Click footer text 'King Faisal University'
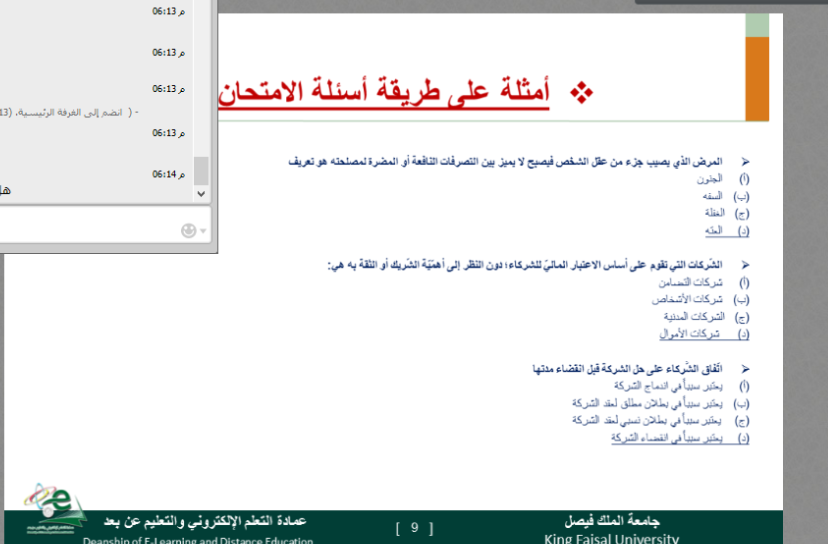The image size is (828, 544). point(611,539)
